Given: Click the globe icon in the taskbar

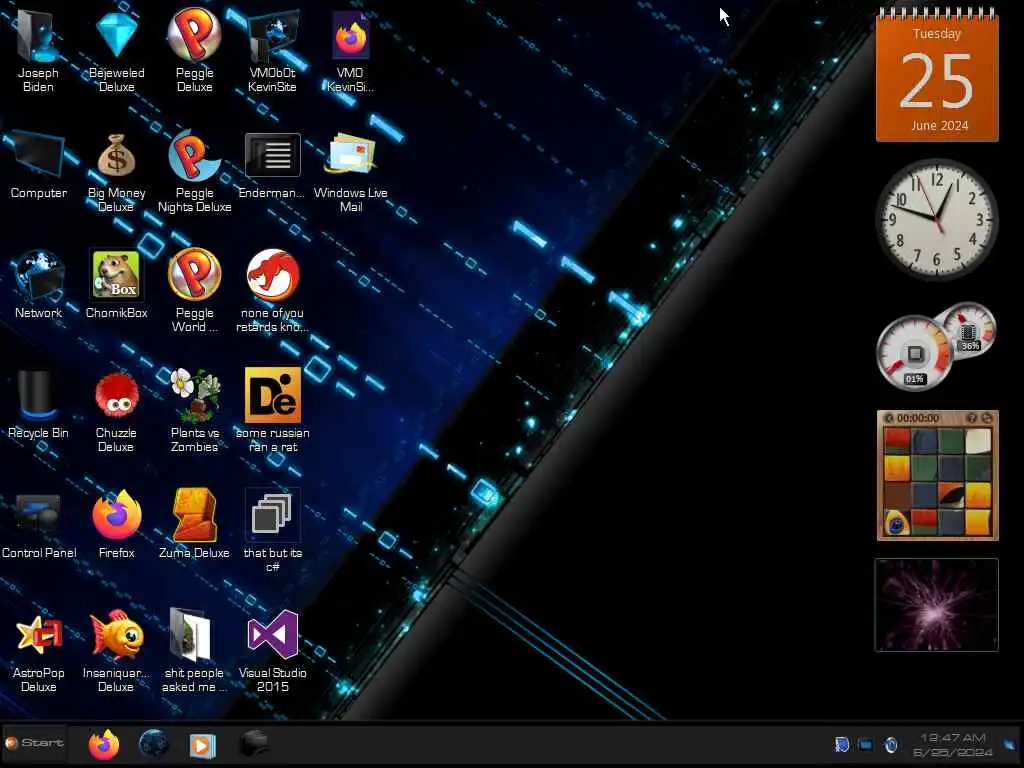Looking at the screenshot, I should pos(153,744).
